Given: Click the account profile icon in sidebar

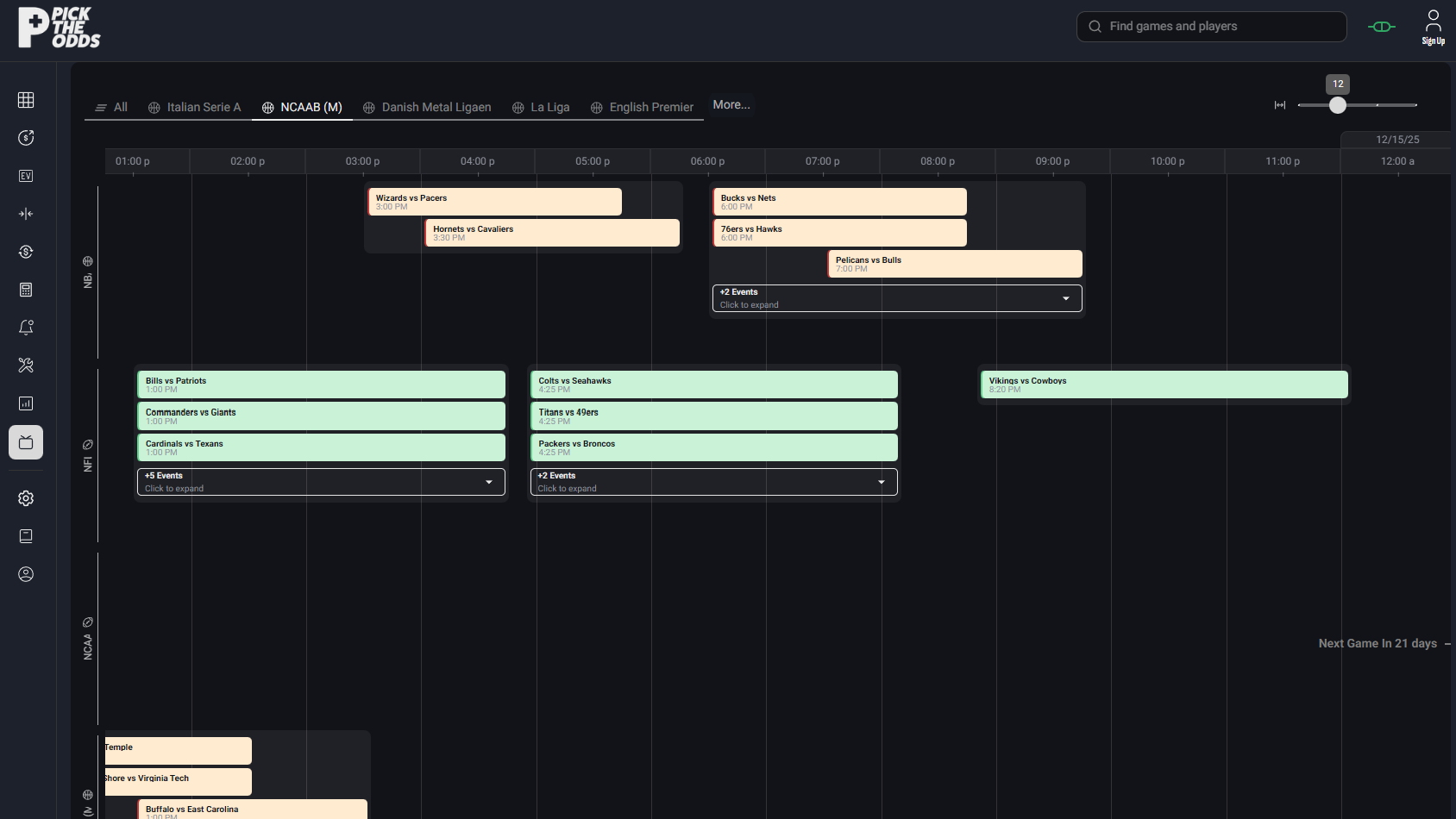Looking at the screenshot, I should 26,574.
